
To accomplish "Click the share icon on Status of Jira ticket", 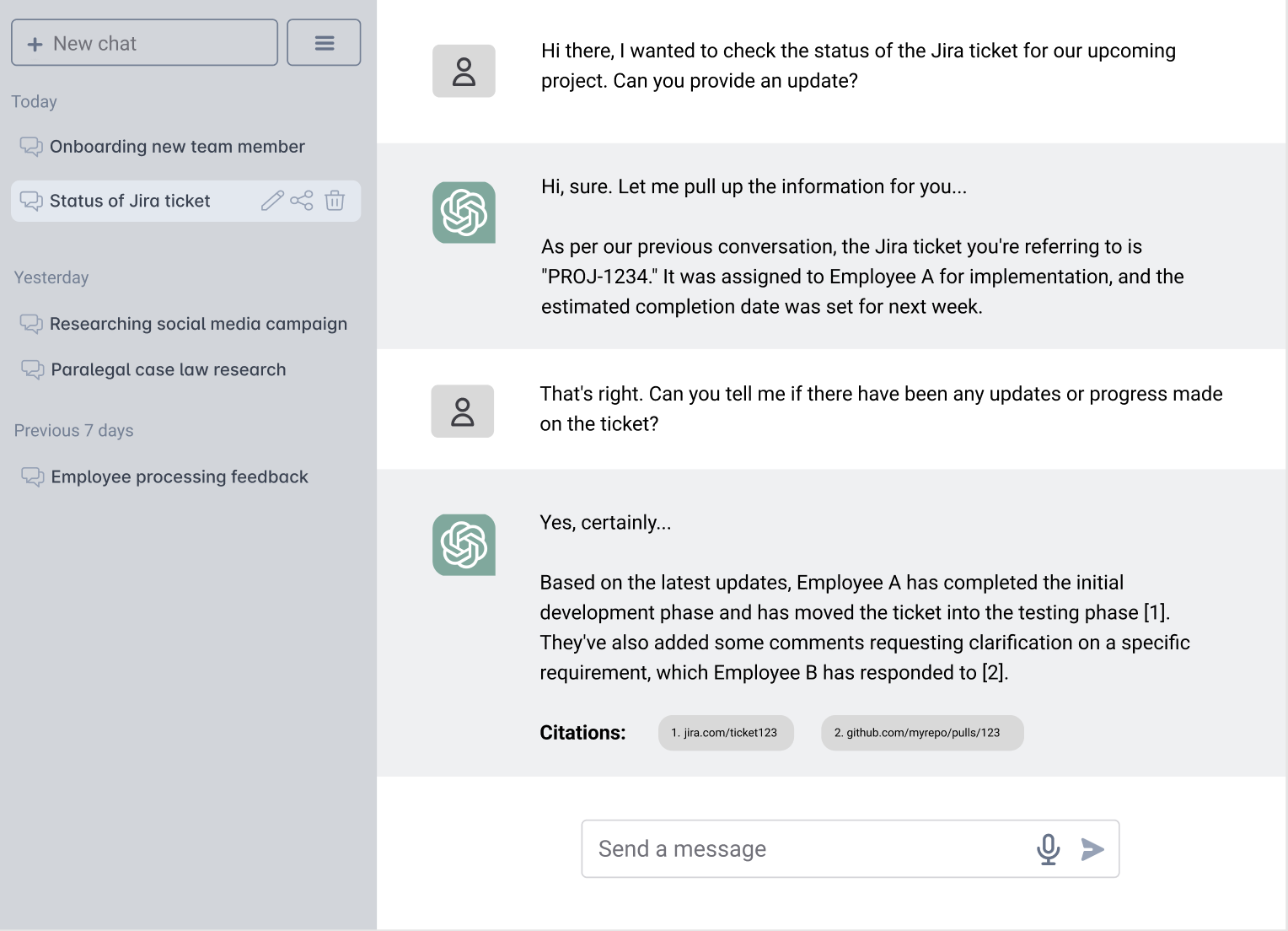I will click(302, 201).
